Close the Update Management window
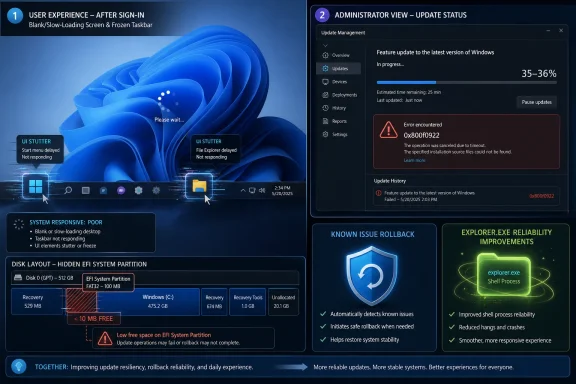The image size is (576, 384). coord(561,30)
